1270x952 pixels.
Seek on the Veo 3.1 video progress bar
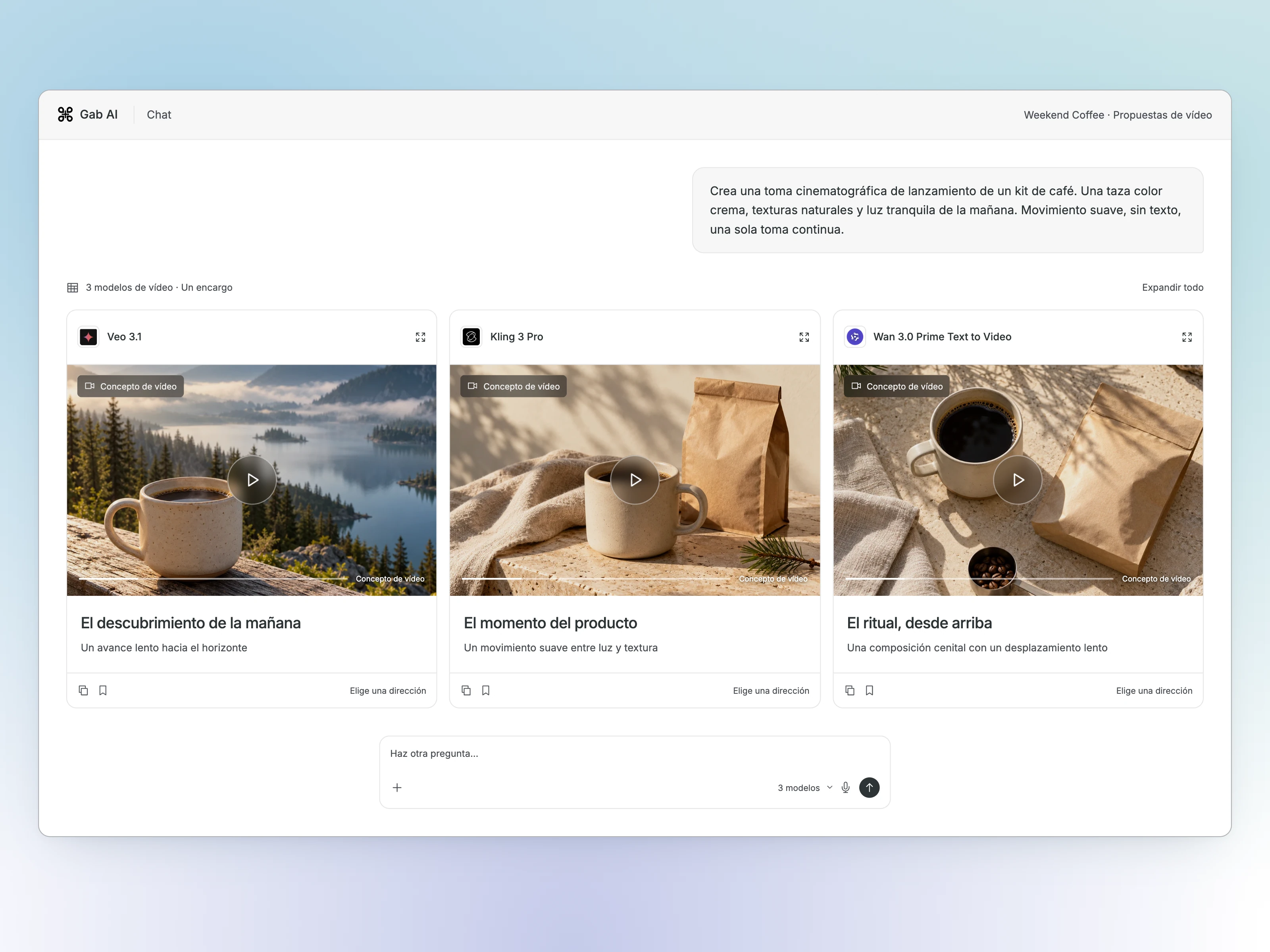pos(213,579)
